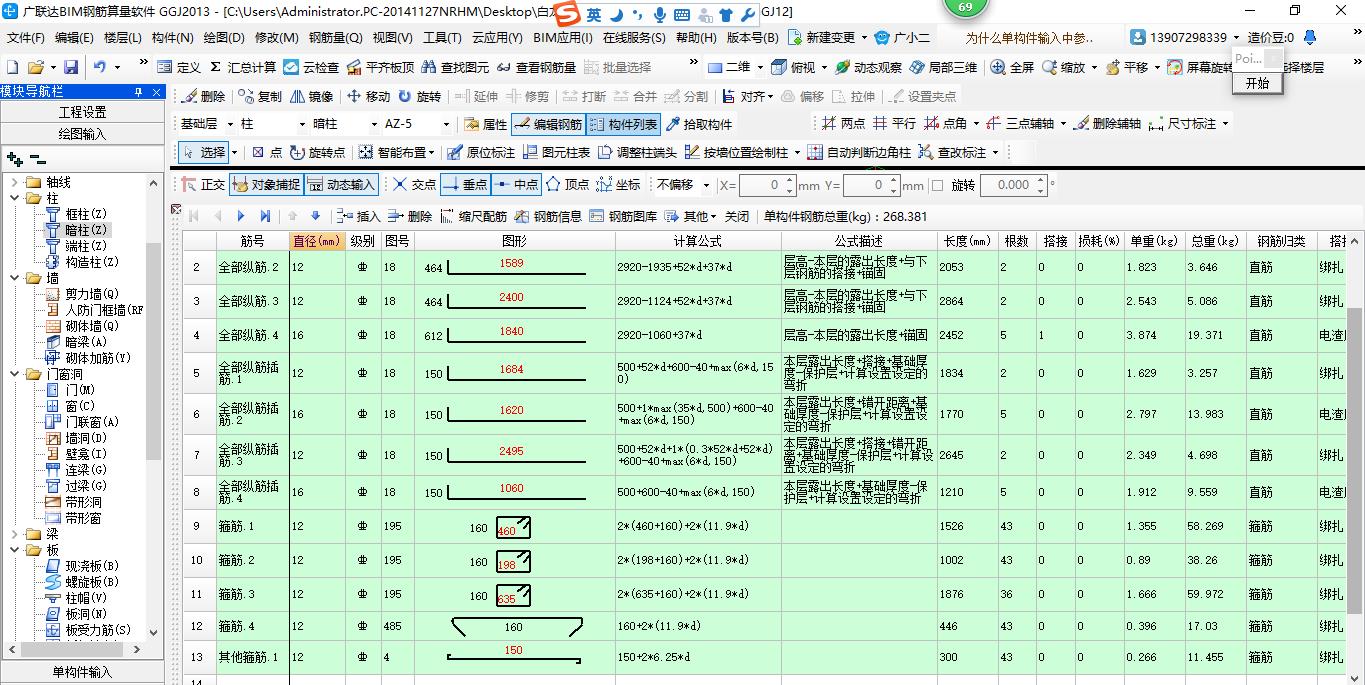Viewport: 1365px width, 685px height.
Task: Toggle 中点 midpoint snap
Action: point(516,184)
